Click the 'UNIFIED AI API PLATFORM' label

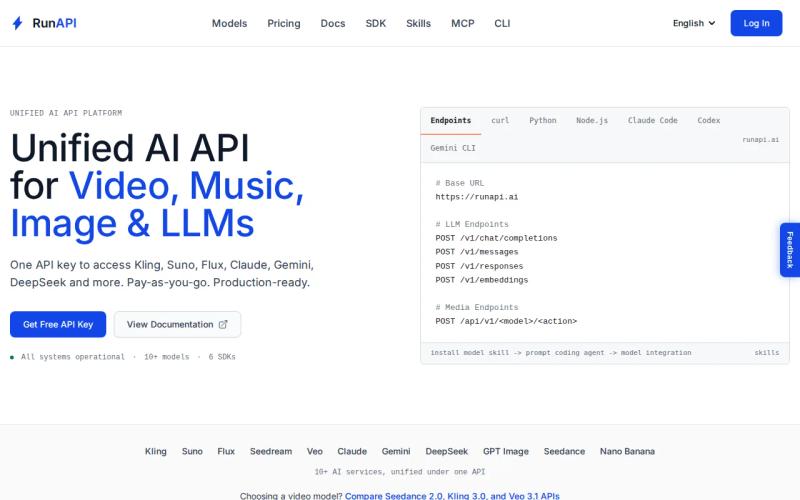point(66,113)
